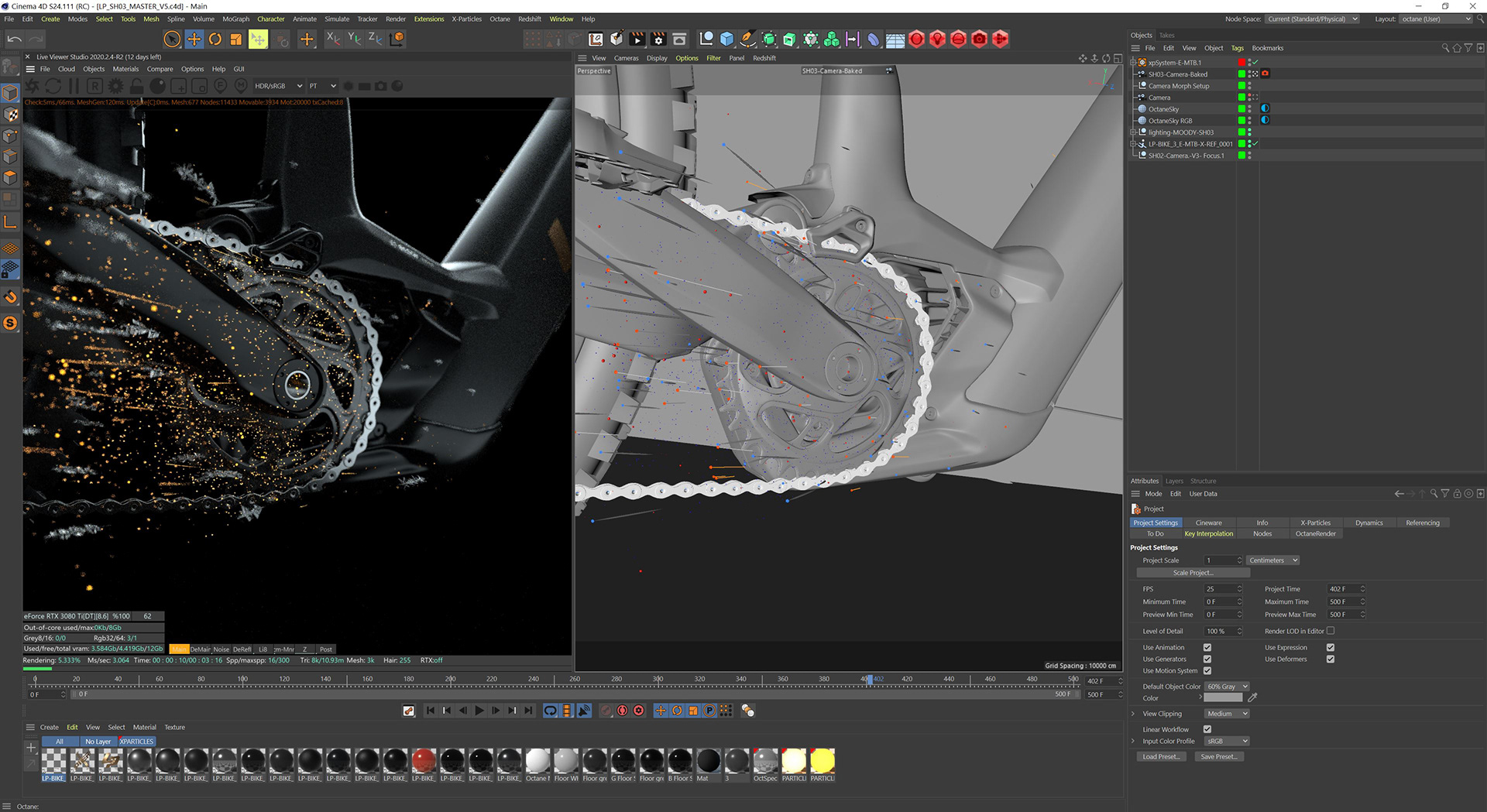Click the Undo arrow icon

14,39
